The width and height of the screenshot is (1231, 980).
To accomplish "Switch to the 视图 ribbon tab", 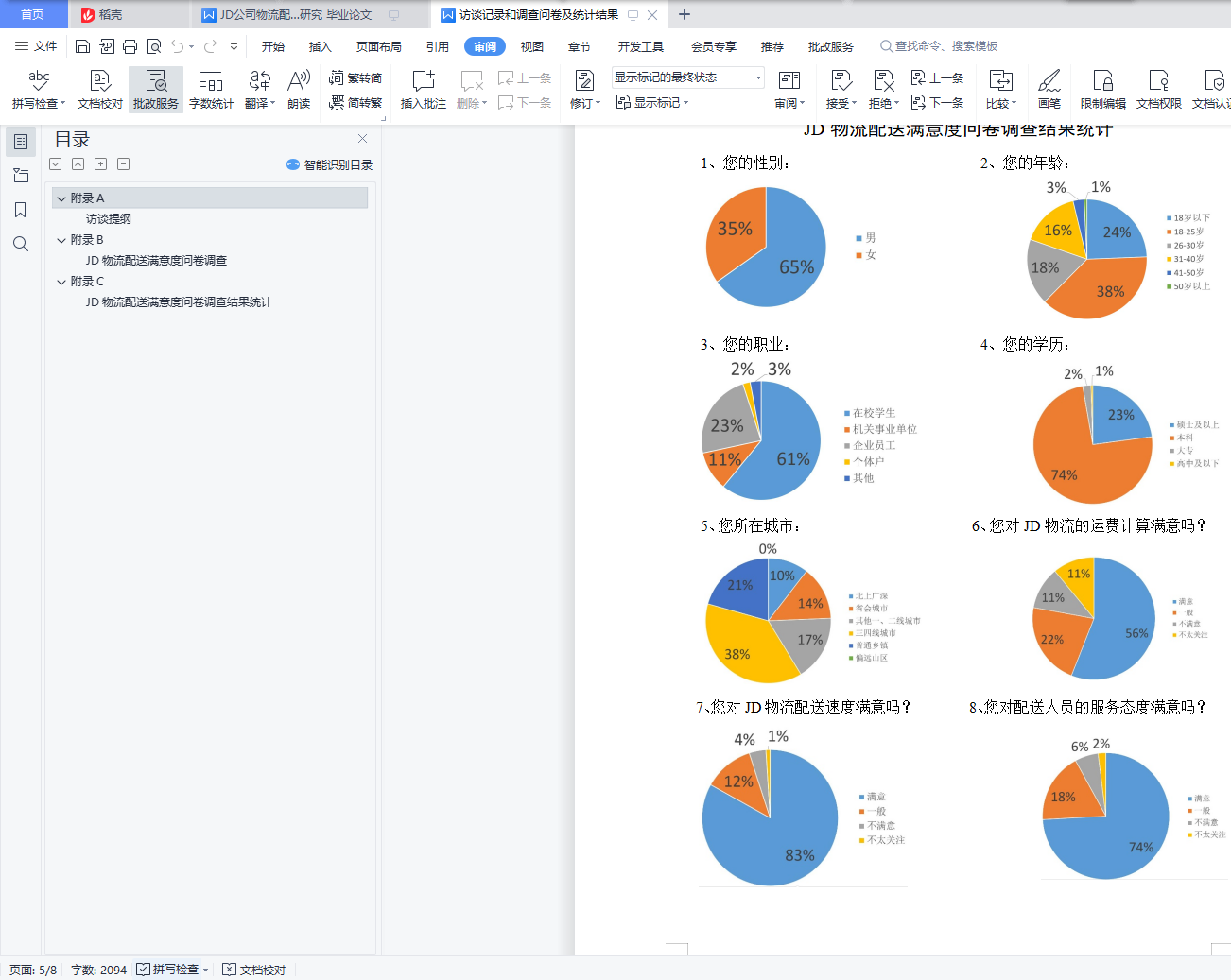I will coord(532,46).
